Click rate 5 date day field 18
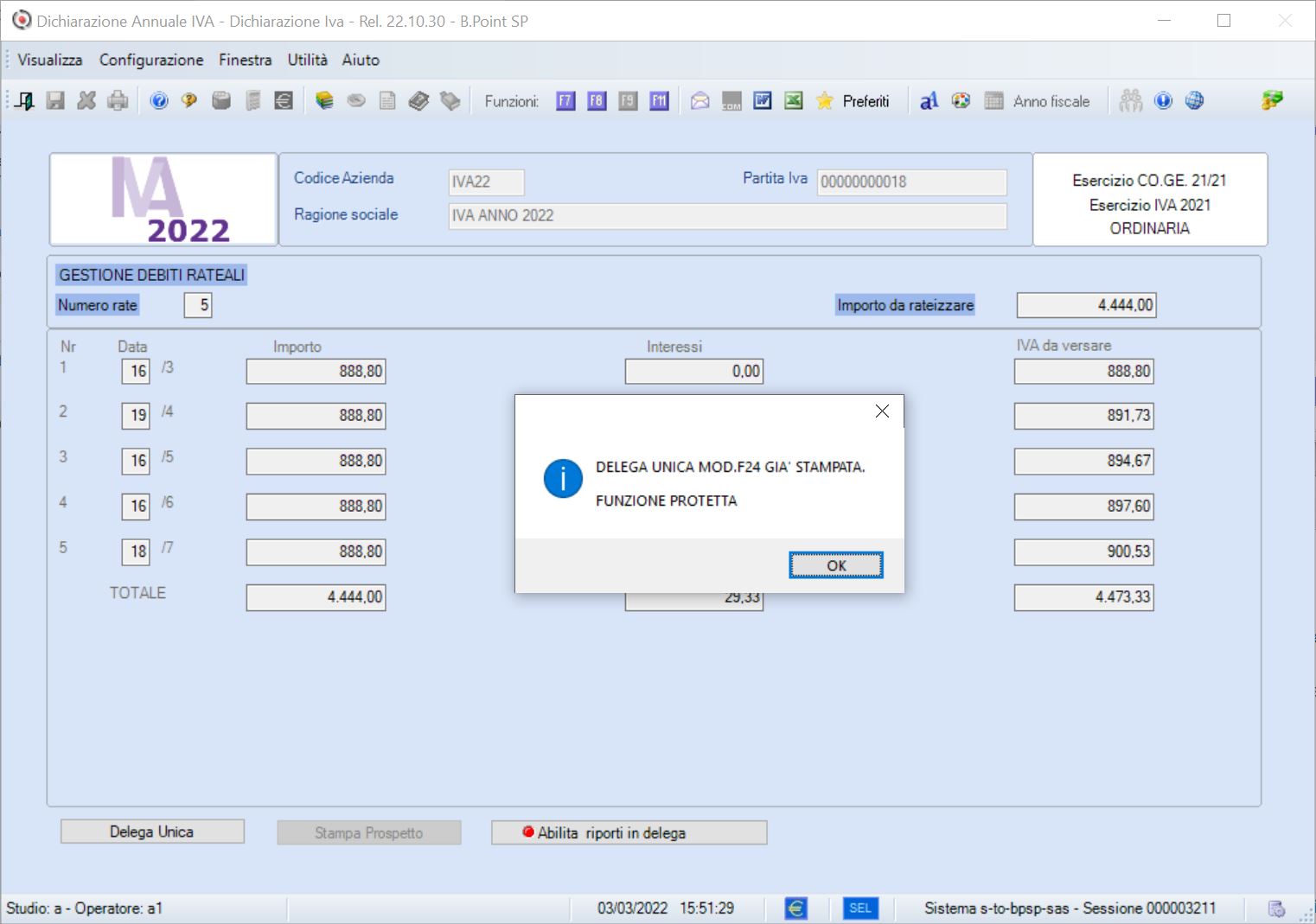 coord(136,551)
